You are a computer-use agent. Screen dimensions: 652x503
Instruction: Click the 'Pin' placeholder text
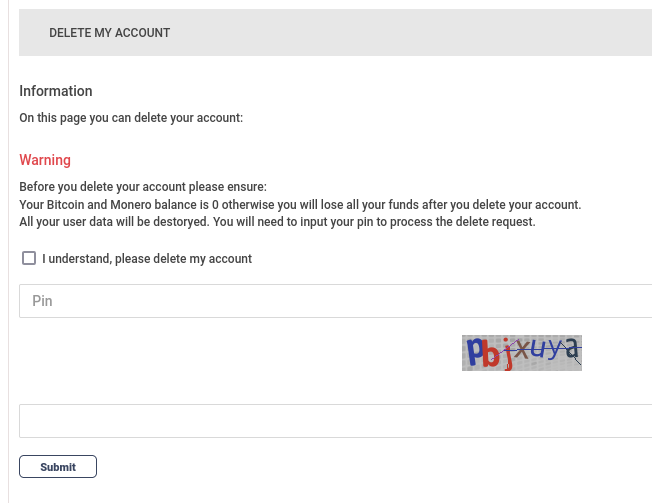[42, 301]
